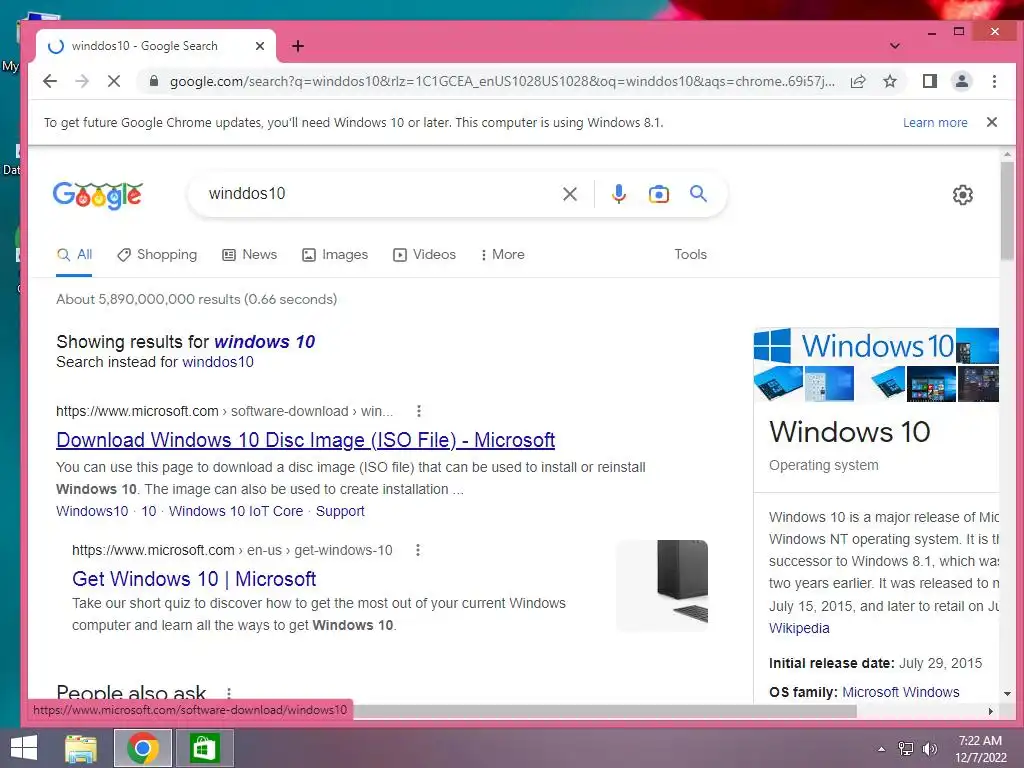This screenshot has height=768, width=1024.
Task: Submit search with magnifier icon
Action: click(x=698, y=193)
